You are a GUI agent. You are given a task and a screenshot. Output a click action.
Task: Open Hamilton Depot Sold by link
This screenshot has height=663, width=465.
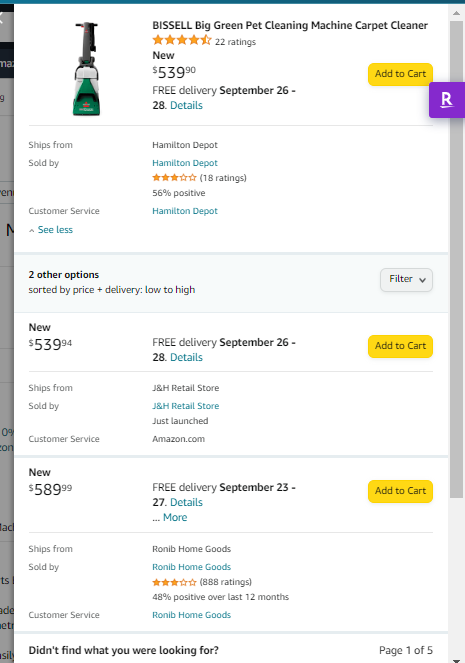(x=185, y=163)
